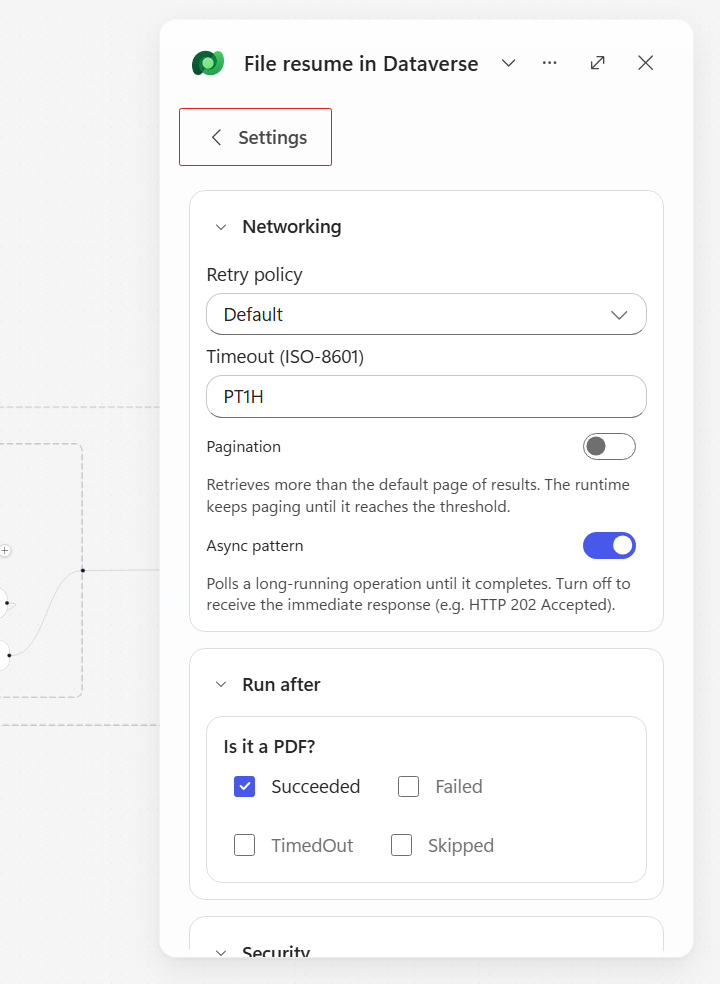Go back using the Settings back arrow
The width and height of the screenshot is (720, 984).
pyautogui.click(x=217, y=137)
